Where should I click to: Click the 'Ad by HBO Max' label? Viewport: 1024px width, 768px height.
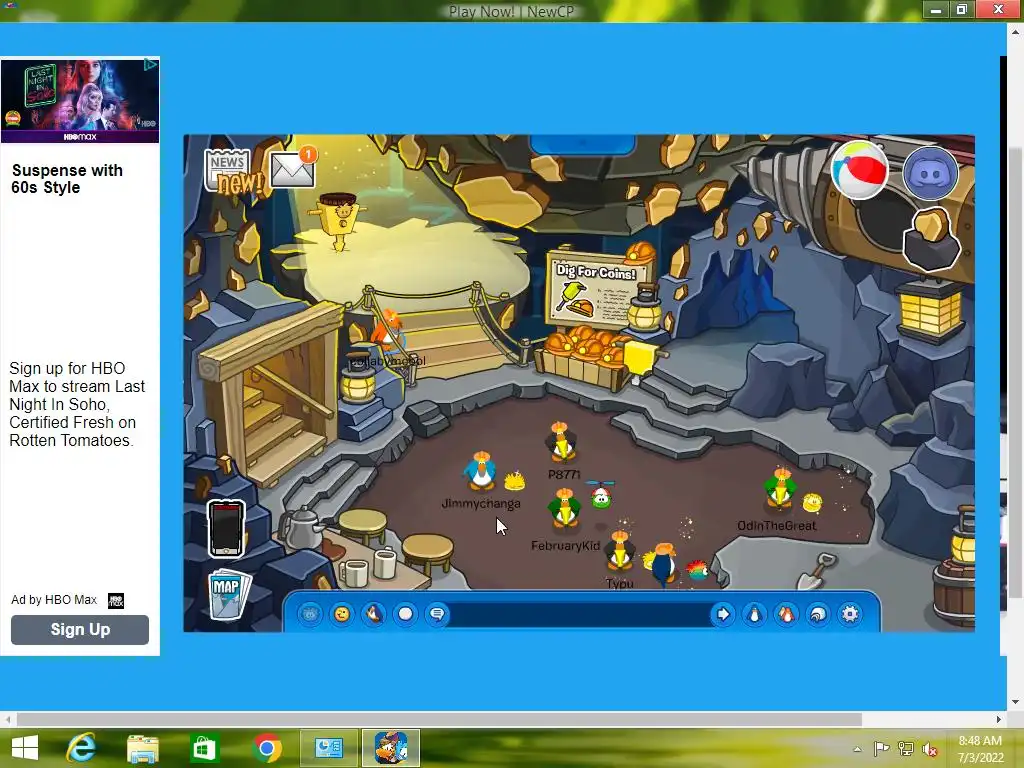click(54, 600)
